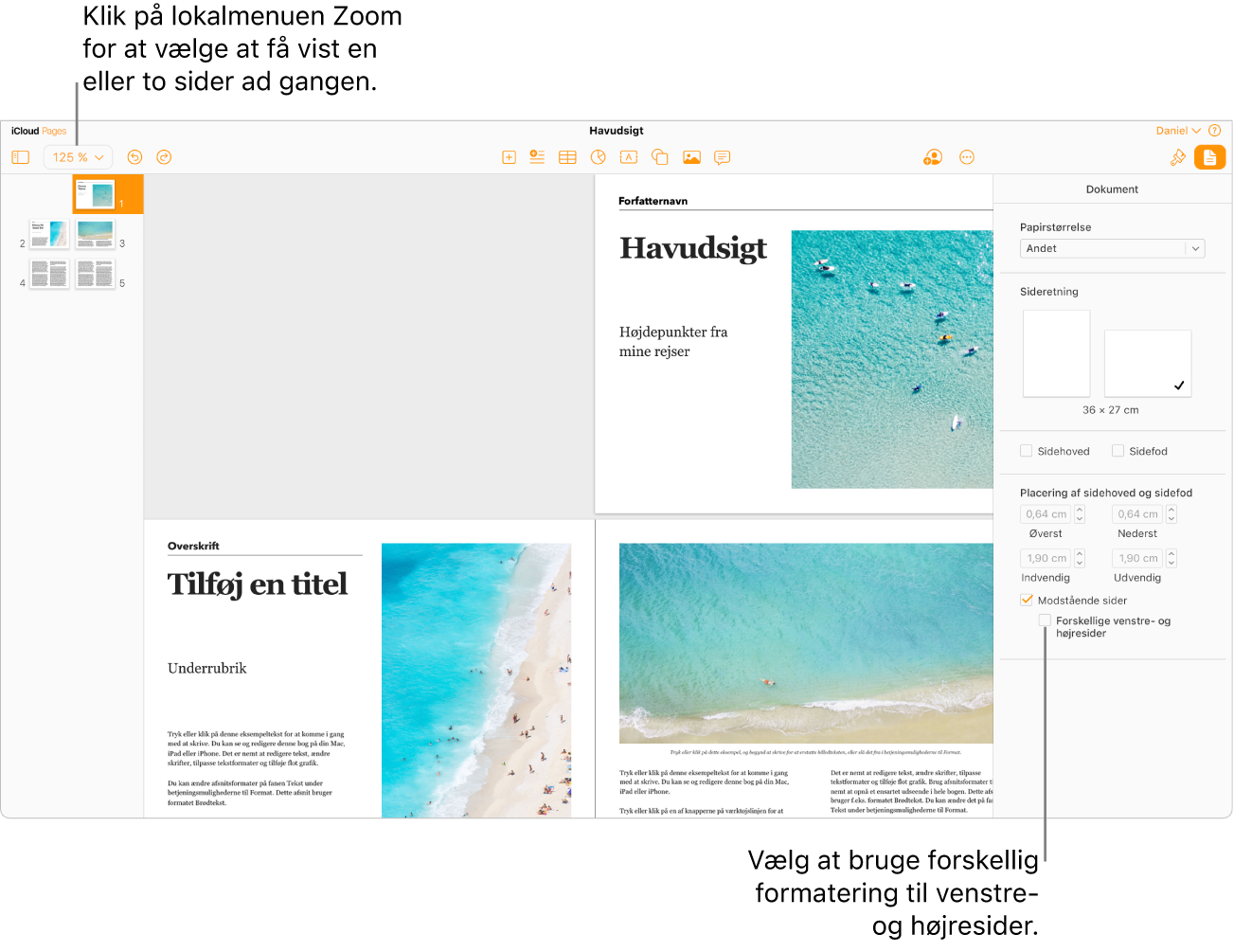Choose portrait page orientation
Image resolution: width=1234 pixels, height=952 pixels.
1057,353
